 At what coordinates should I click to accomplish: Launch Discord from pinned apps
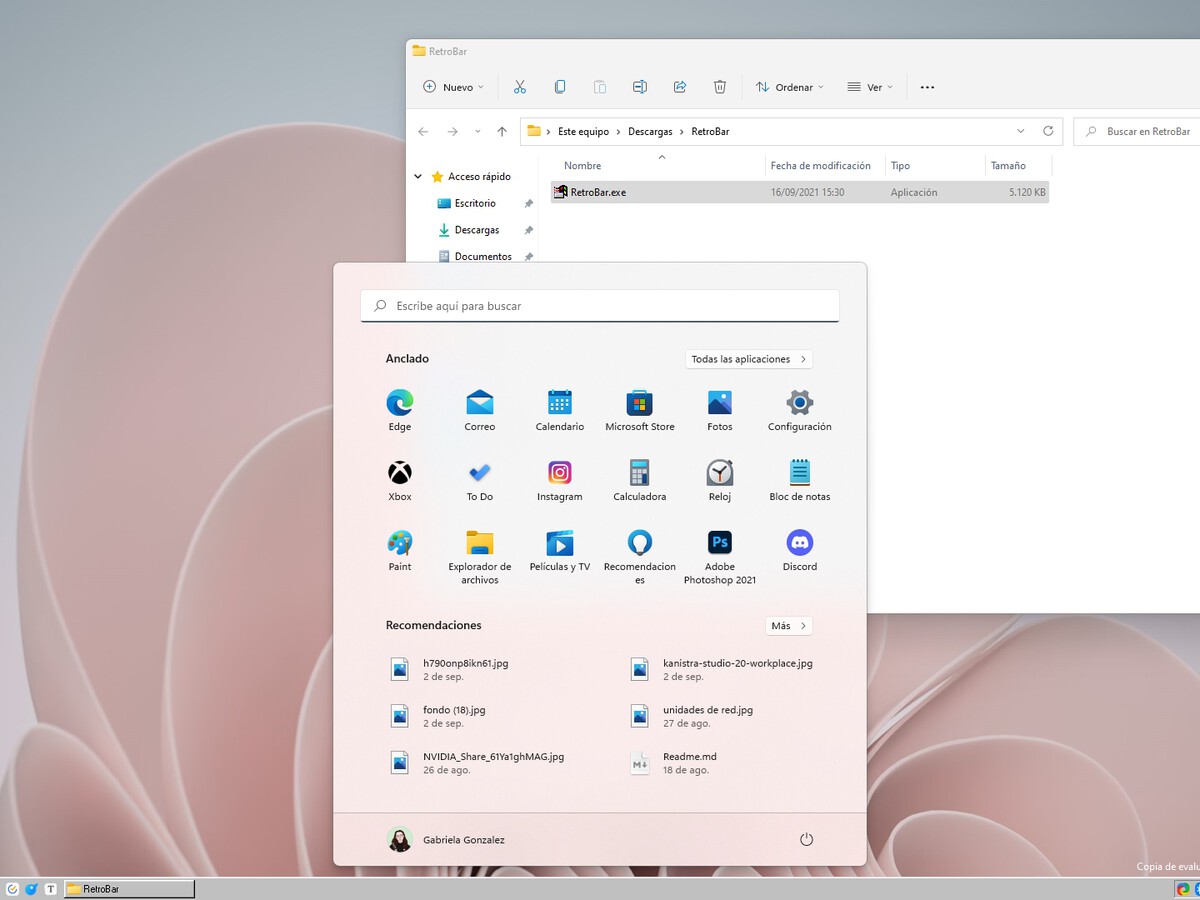pyautogui.click(x=800, y=550)
